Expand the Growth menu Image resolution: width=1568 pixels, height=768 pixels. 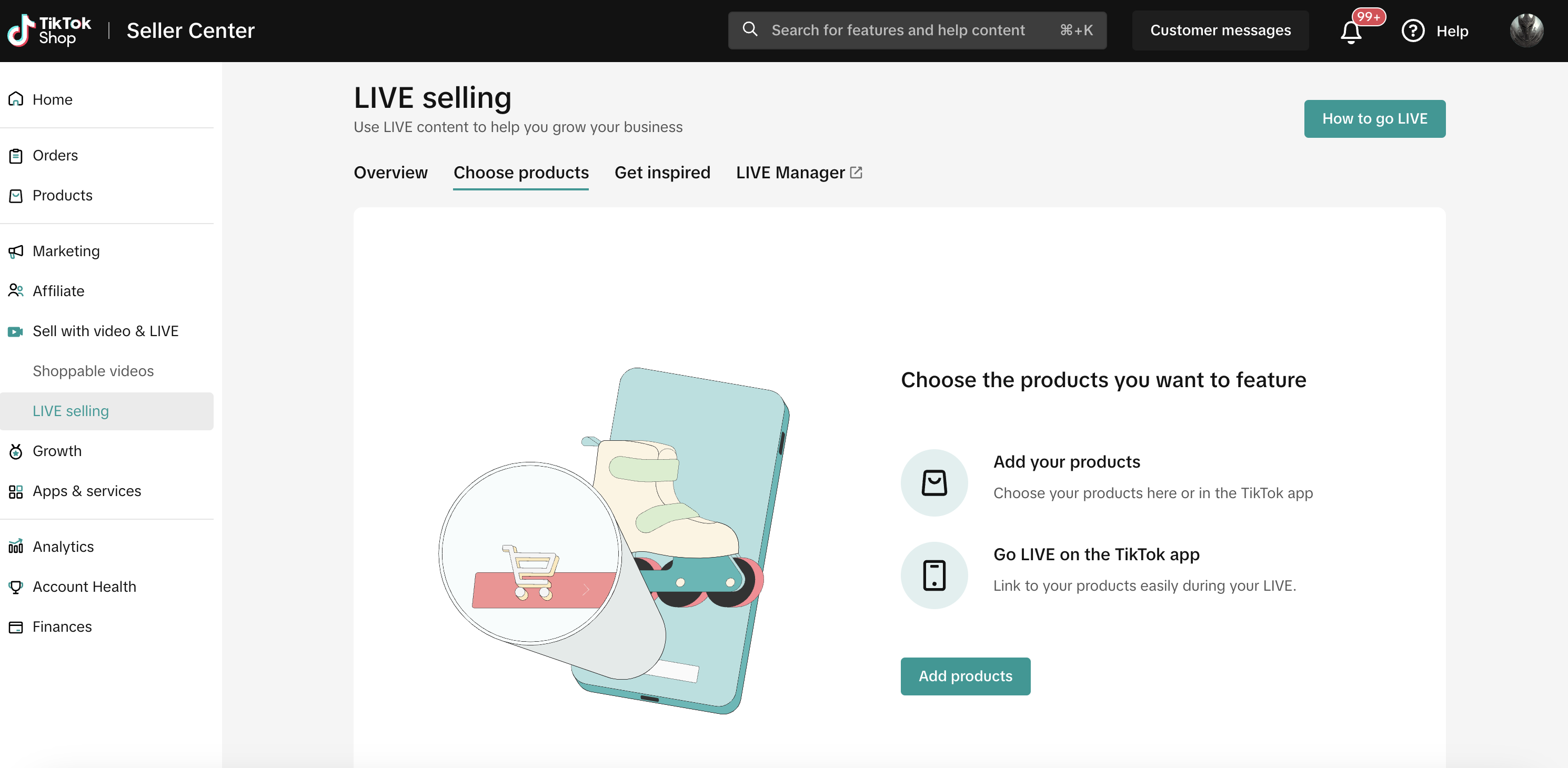pos(57,451)
